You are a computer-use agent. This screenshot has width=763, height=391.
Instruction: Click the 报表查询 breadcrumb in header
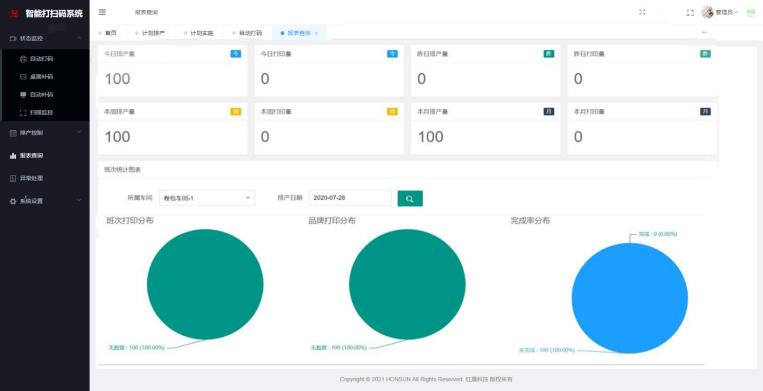(x=146, y=13)
